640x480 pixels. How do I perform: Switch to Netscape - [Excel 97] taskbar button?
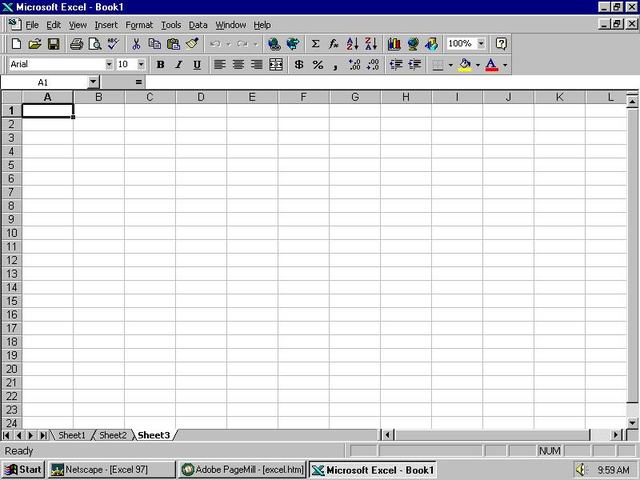[111, 470]
